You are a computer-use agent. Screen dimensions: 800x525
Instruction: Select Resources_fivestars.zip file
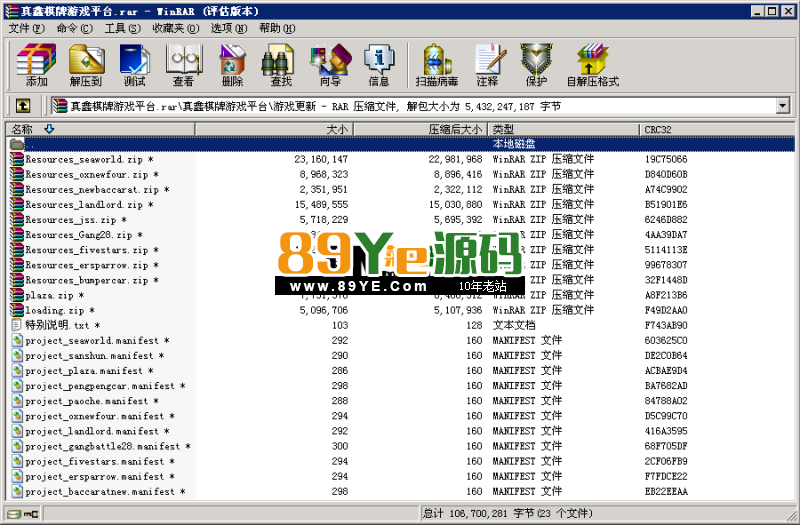(x=92, y=250)
